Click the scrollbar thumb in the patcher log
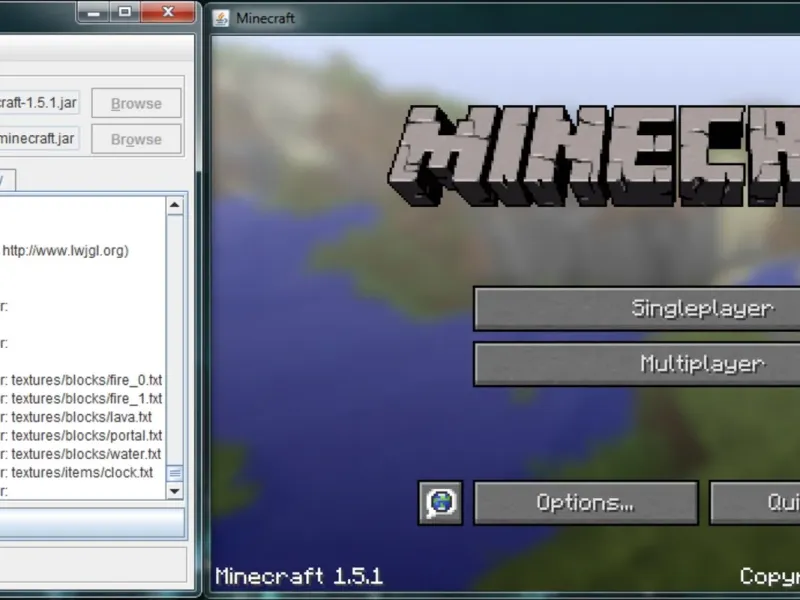This screenshot has height=600, width=800. click(x=174, y=473)
